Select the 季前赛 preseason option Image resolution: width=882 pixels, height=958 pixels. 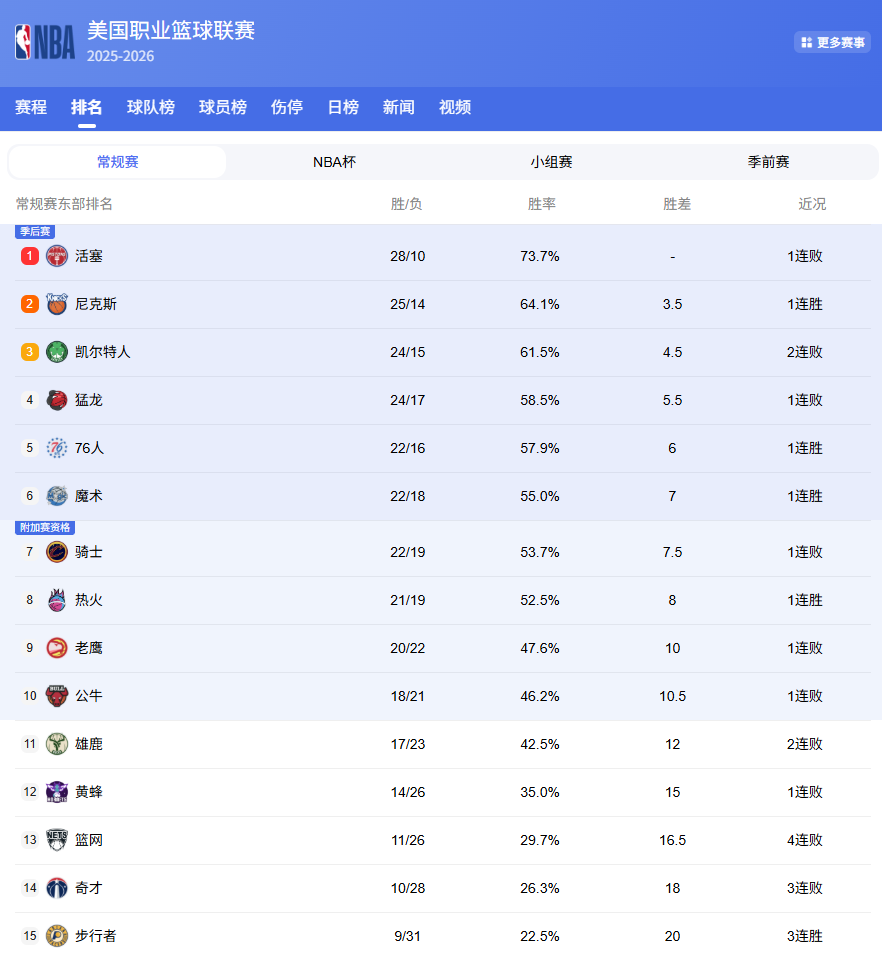768,162
